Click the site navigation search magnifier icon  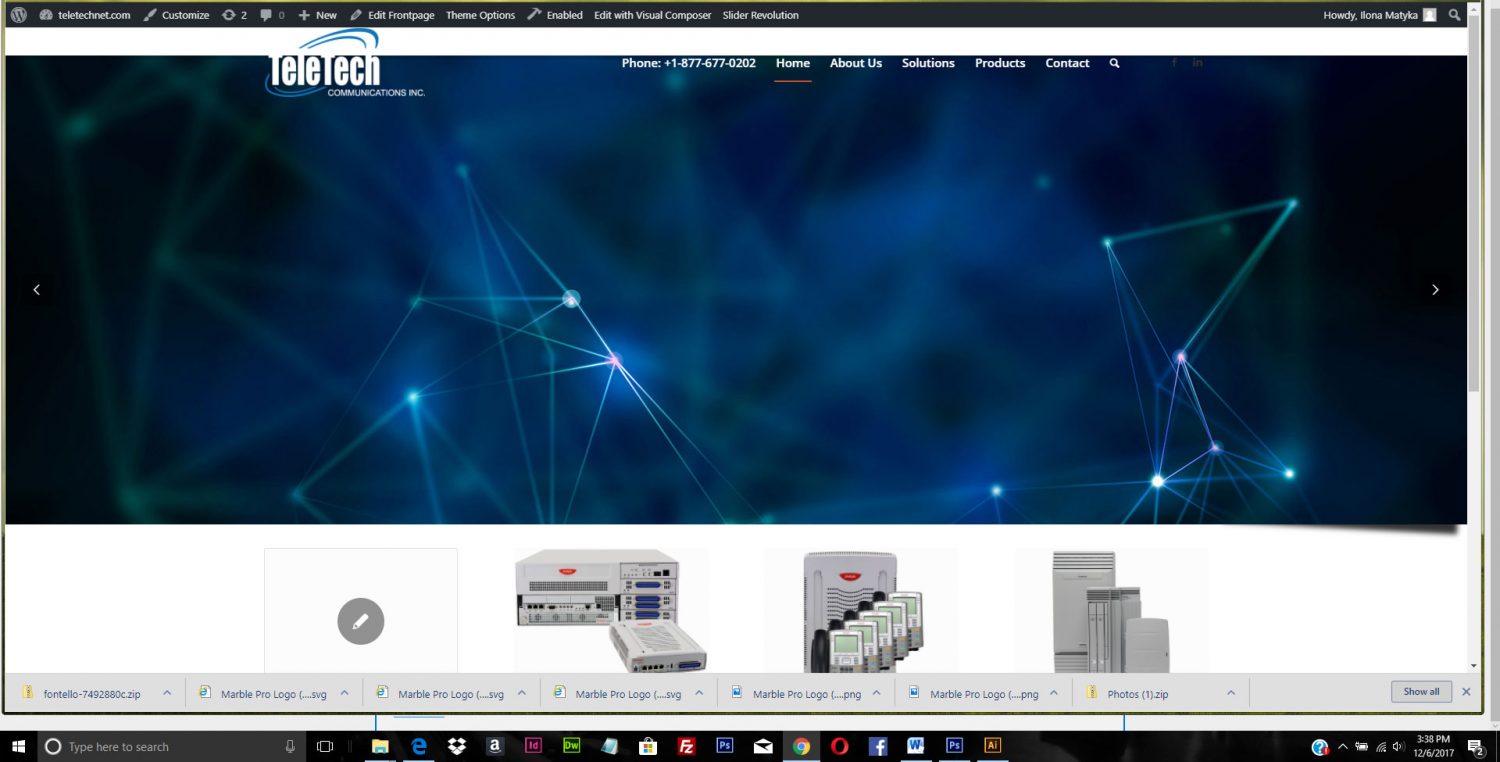coord(1114,63)
